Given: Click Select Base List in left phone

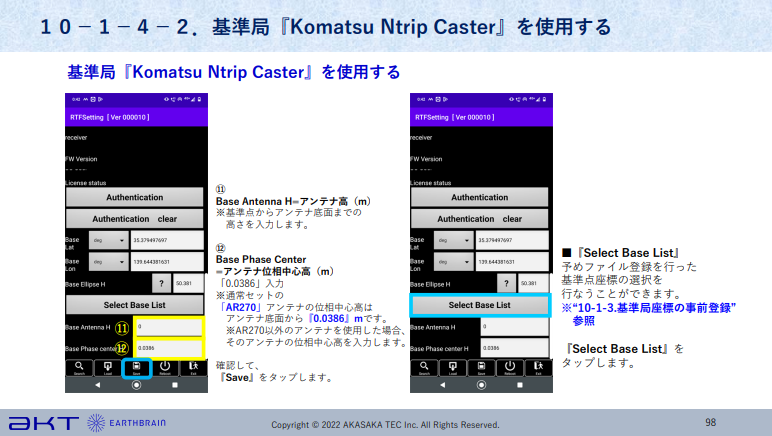Looking at the screenshot, I should pyautogui.click(x=134, y=305).
